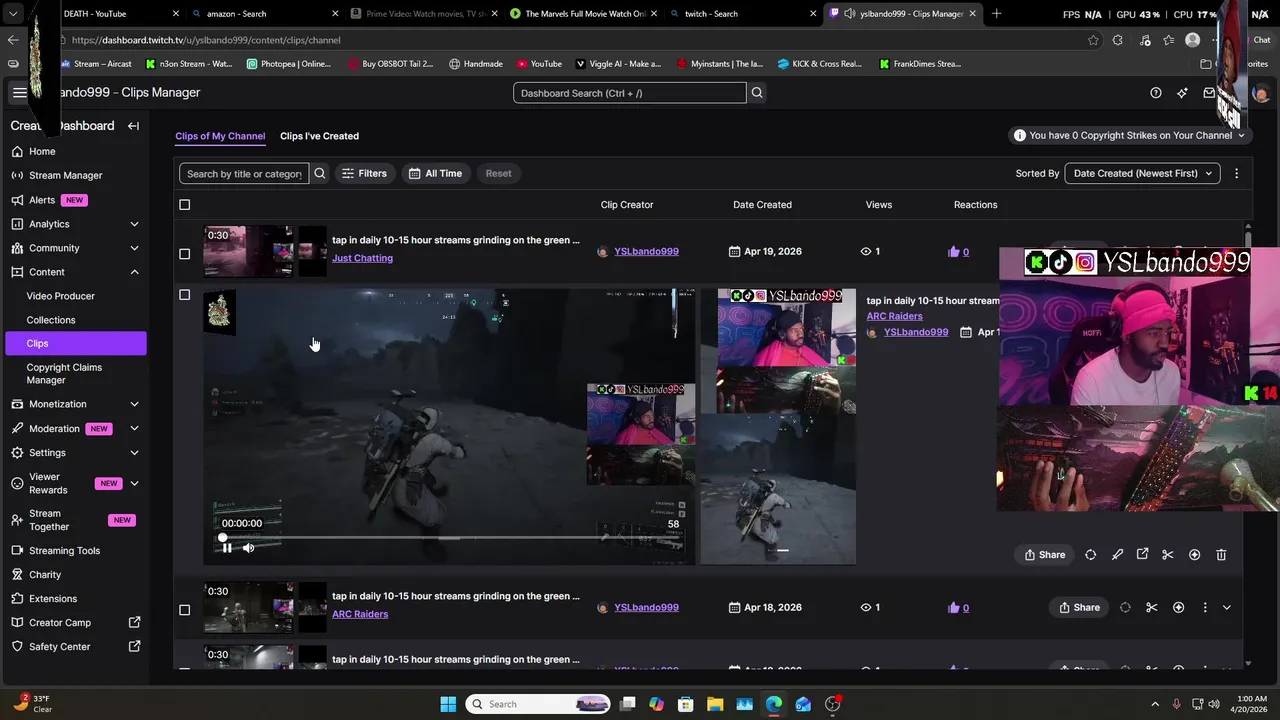Expand the Analytics sidebar section
1280x720 pixels.
click(134, 224)
